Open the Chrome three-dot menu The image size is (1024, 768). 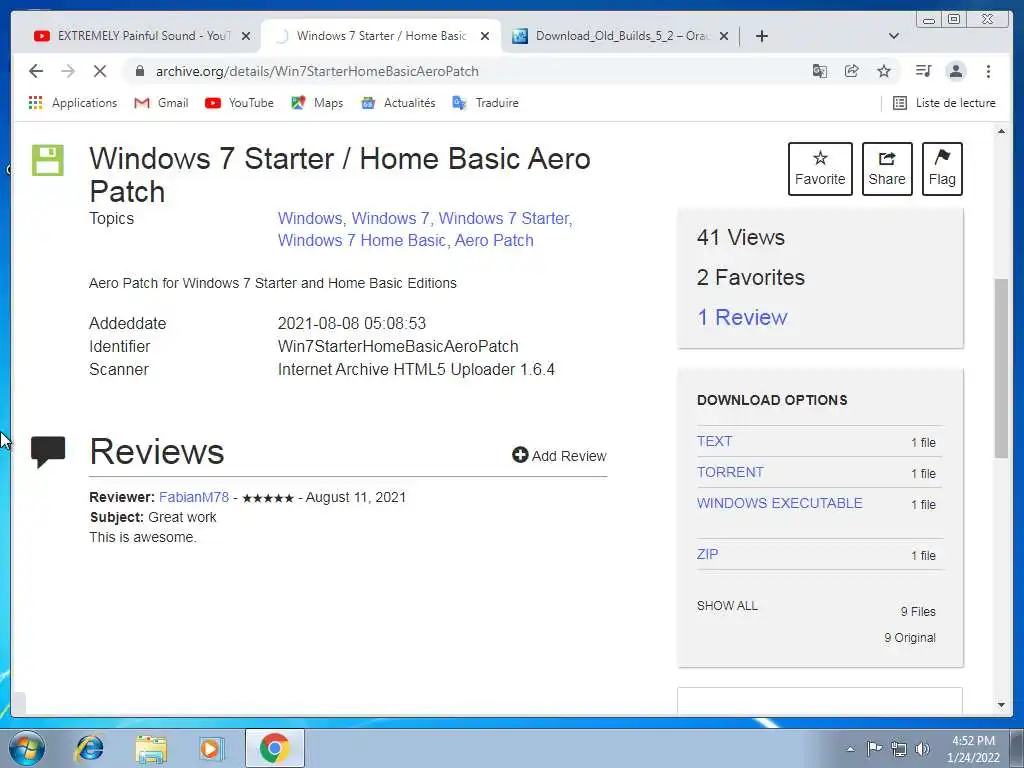[988, 71]
